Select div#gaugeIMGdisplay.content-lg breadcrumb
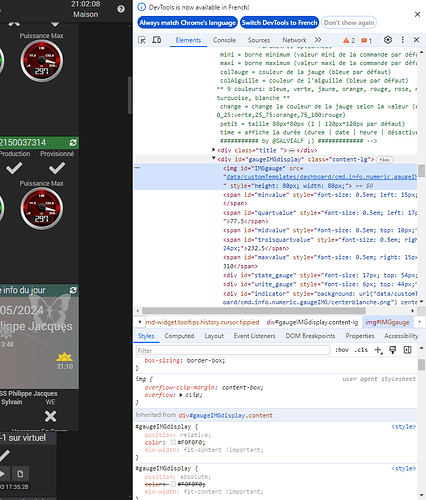This screenshot has width=426, height=500. point(312,322)
